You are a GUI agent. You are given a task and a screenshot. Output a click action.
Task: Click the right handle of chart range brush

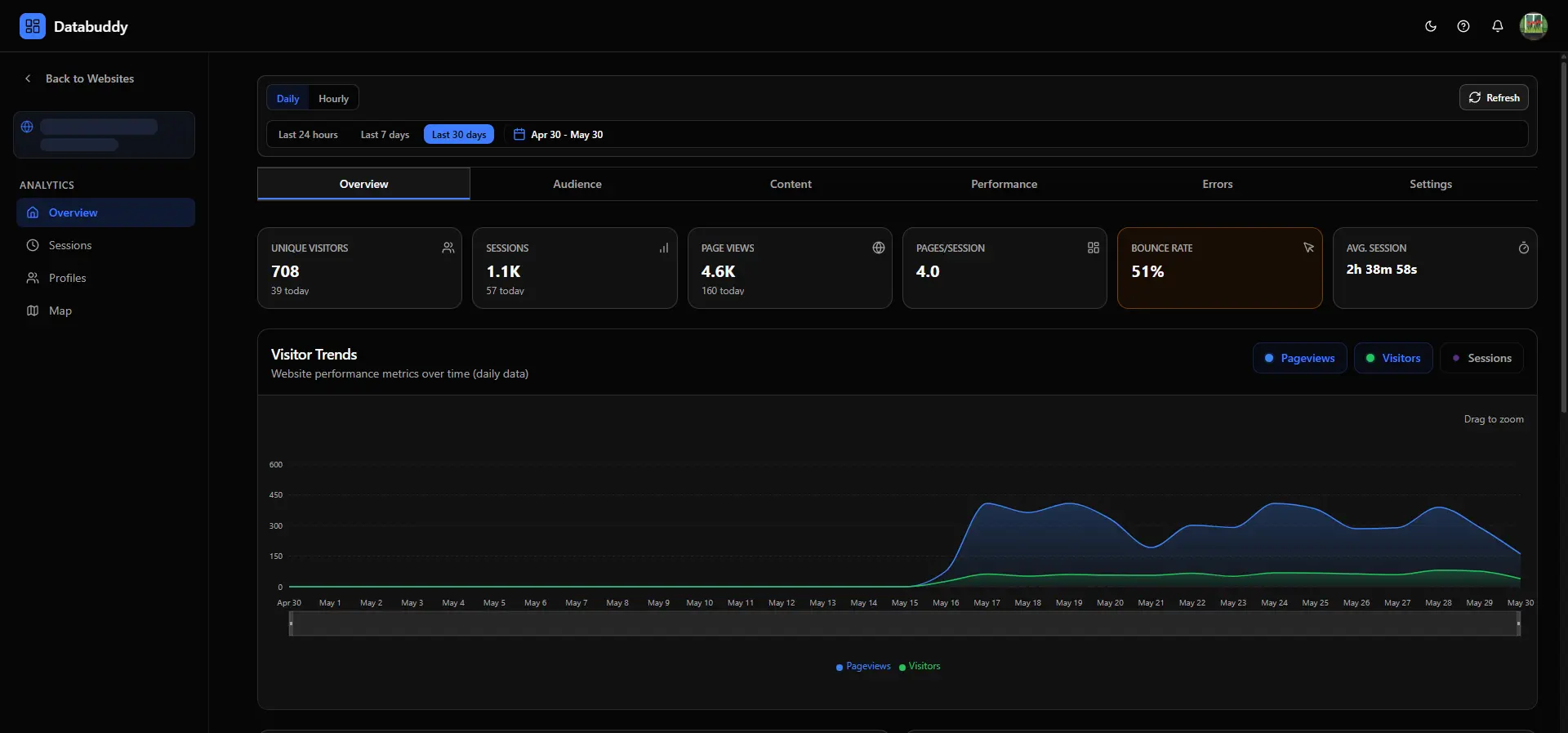[x=1519, y=623]
